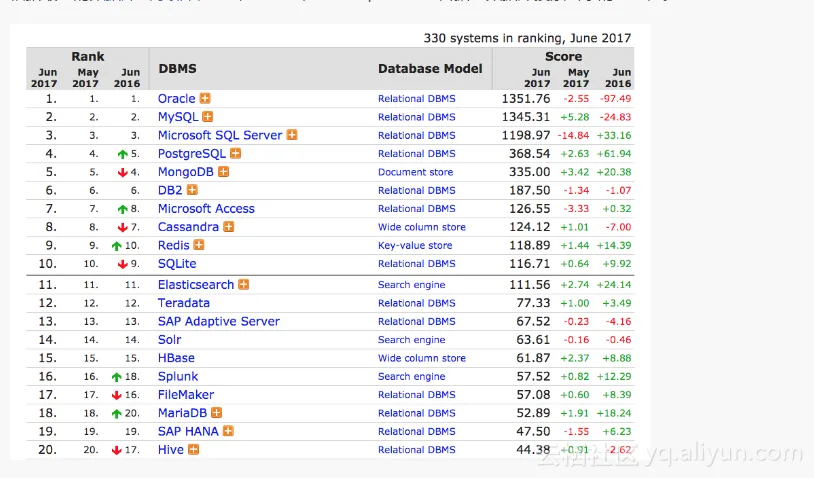814x478 pixels.
Task: Visit the MariaDB link
Action: pos(182,413)
